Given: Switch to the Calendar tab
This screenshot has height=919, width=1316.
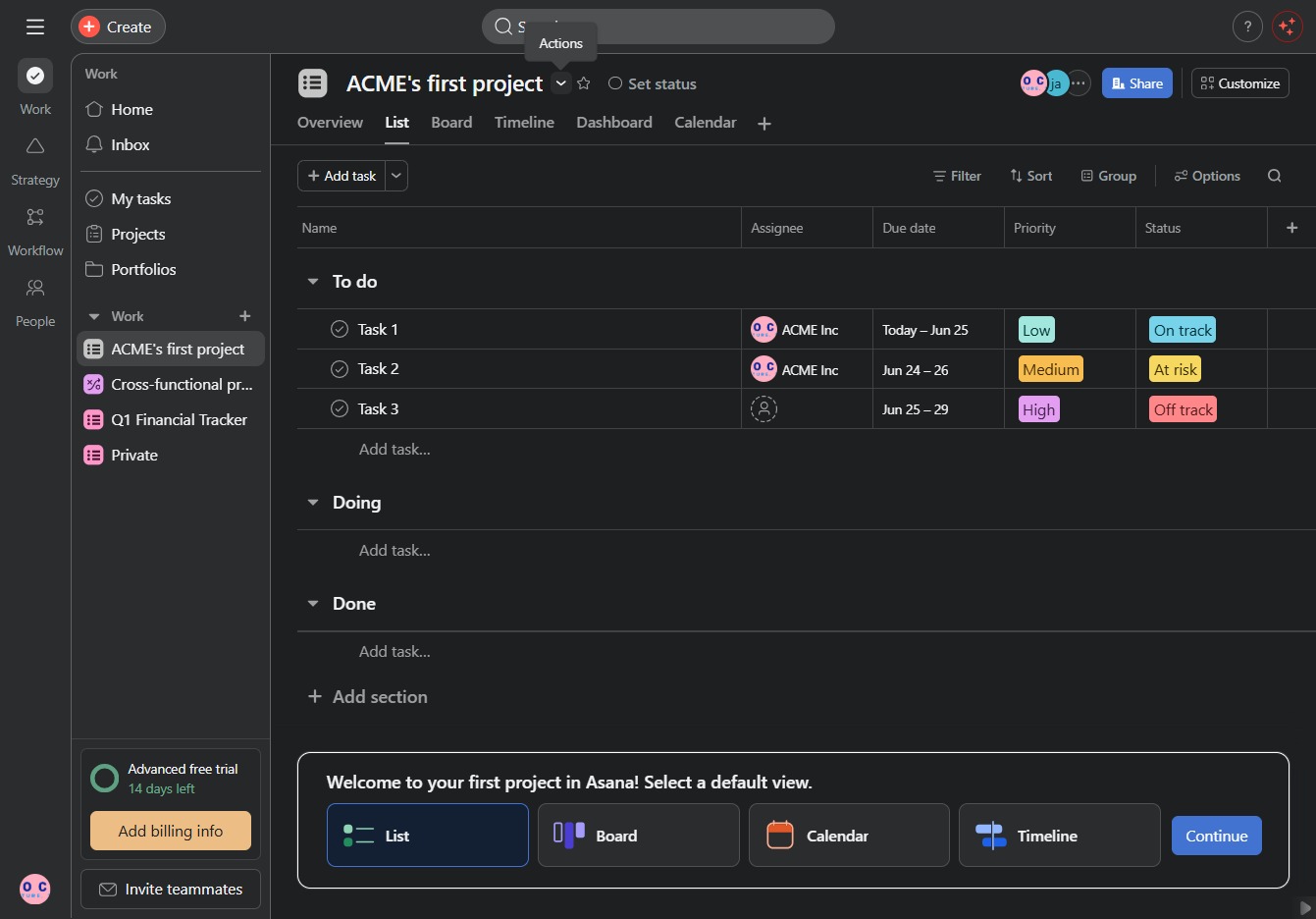Looking at the screenshot, I should [x=706, y=123].
